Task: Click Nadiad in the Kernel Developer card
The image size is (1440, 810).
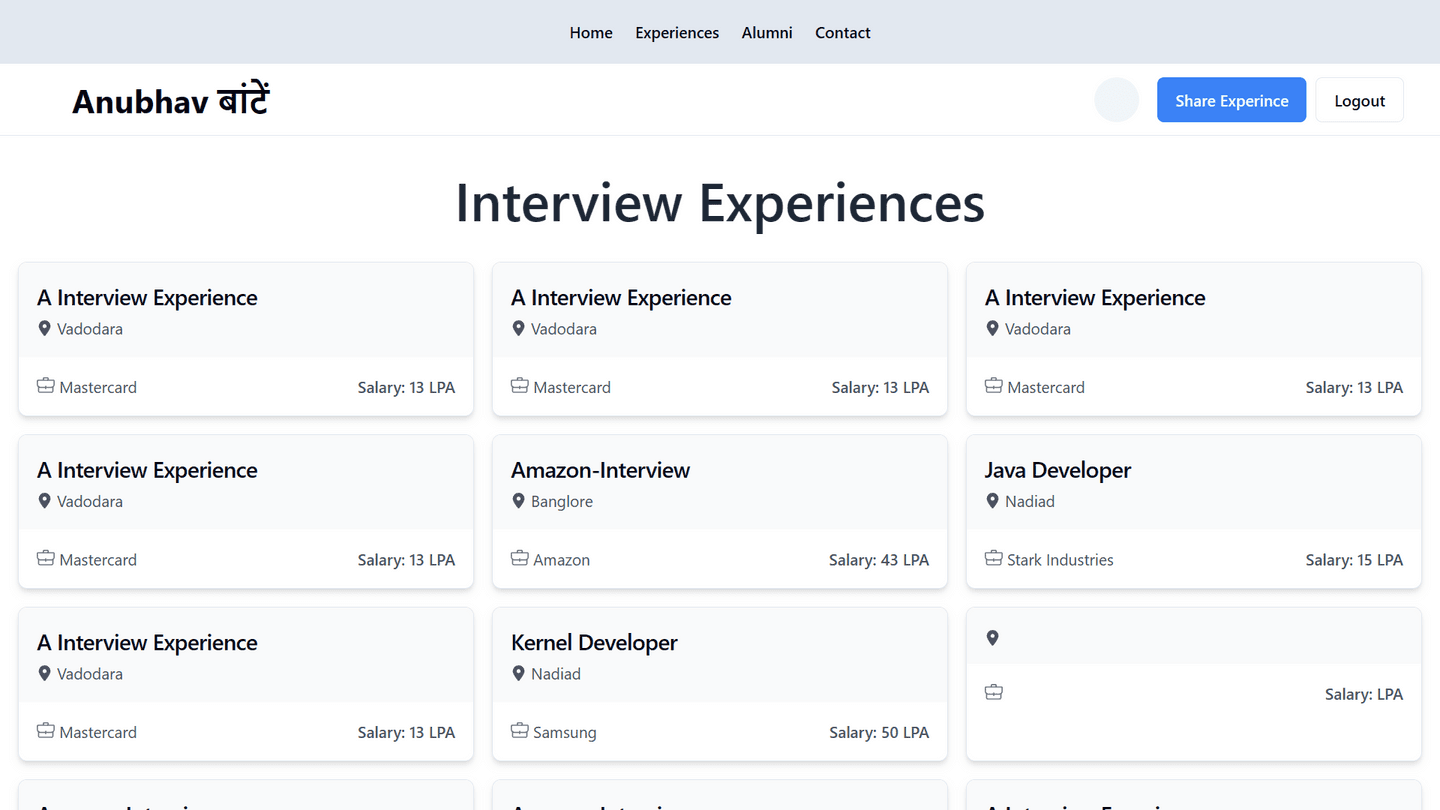Action: point(556,674)
